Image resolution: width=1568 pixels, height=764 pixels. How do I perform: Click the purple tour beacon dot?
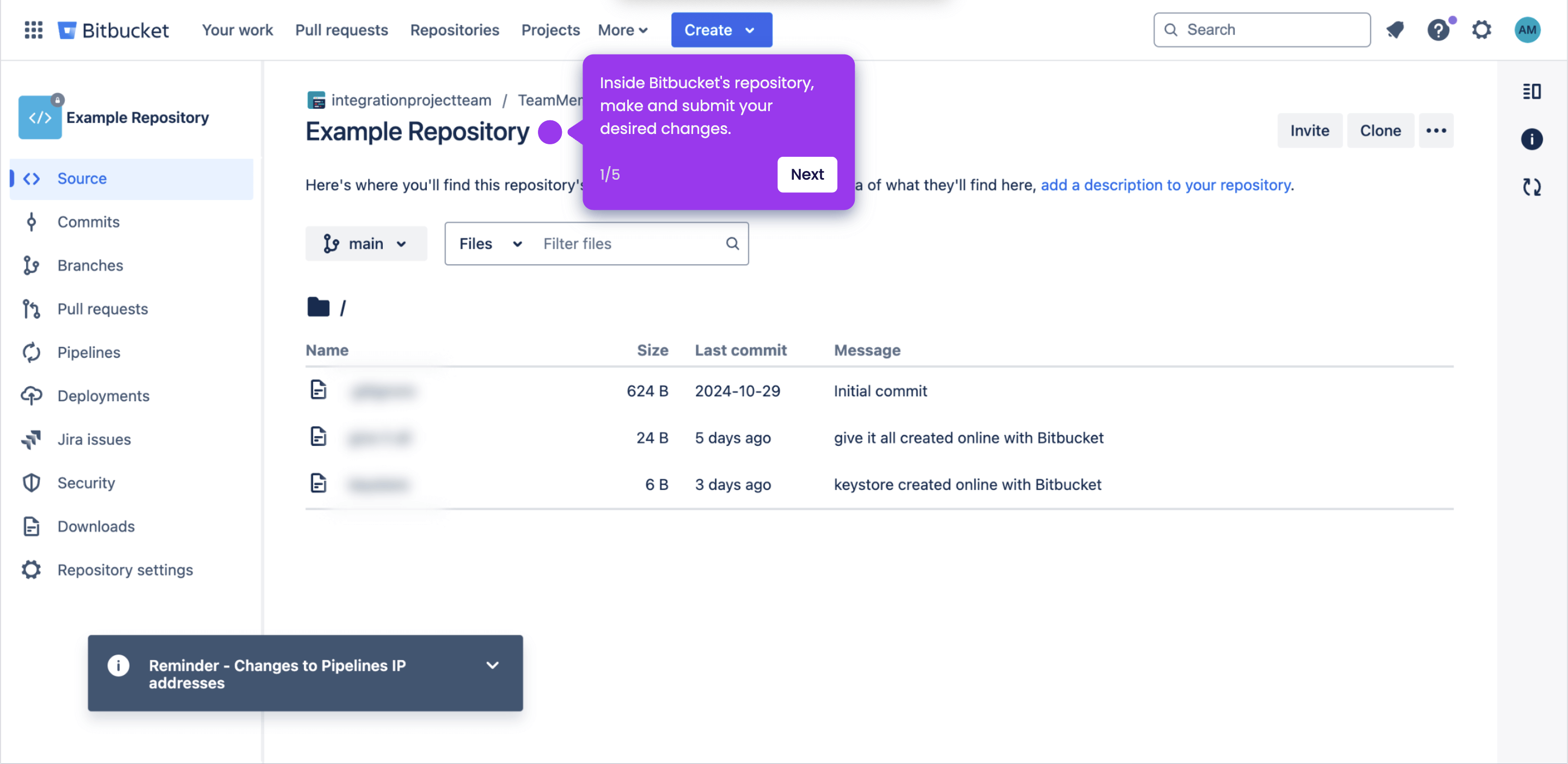click(x=550, y=131)
